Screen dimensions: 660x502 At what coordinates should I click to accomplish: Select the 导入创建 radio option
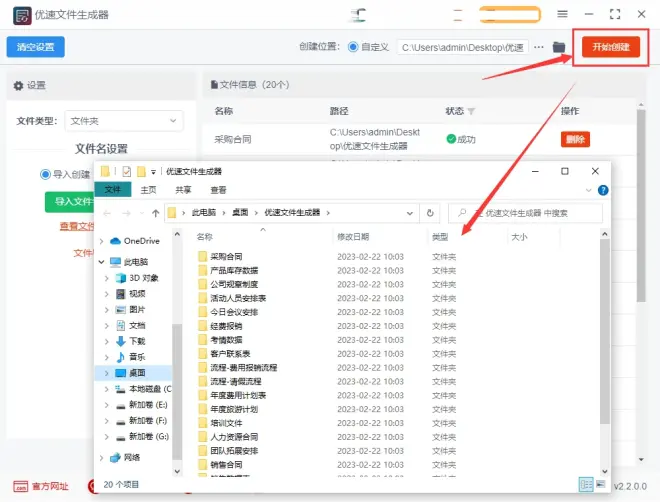tap(45, 174)
